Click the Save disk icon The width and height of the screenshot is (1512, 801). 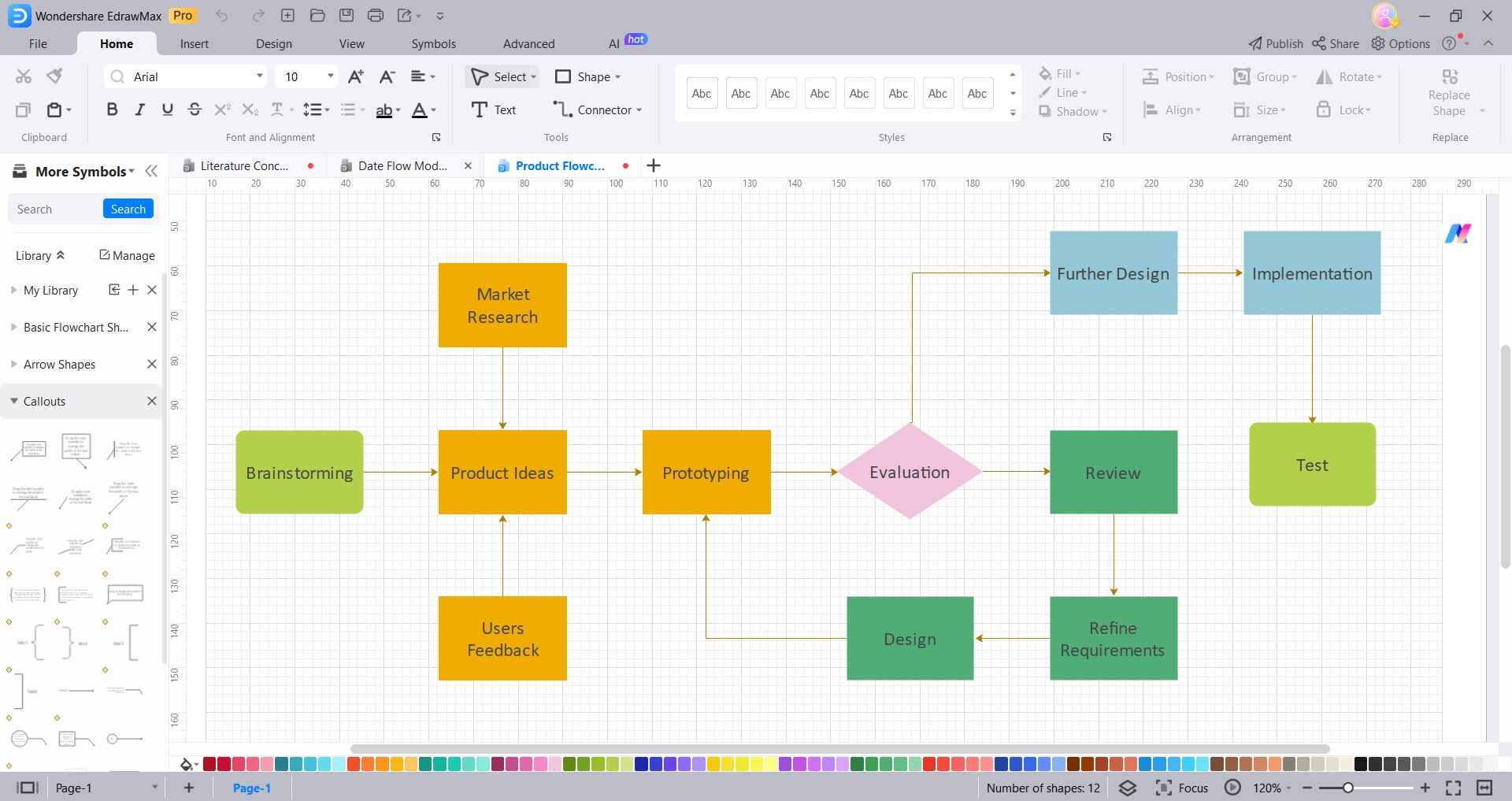coord(346,16)
